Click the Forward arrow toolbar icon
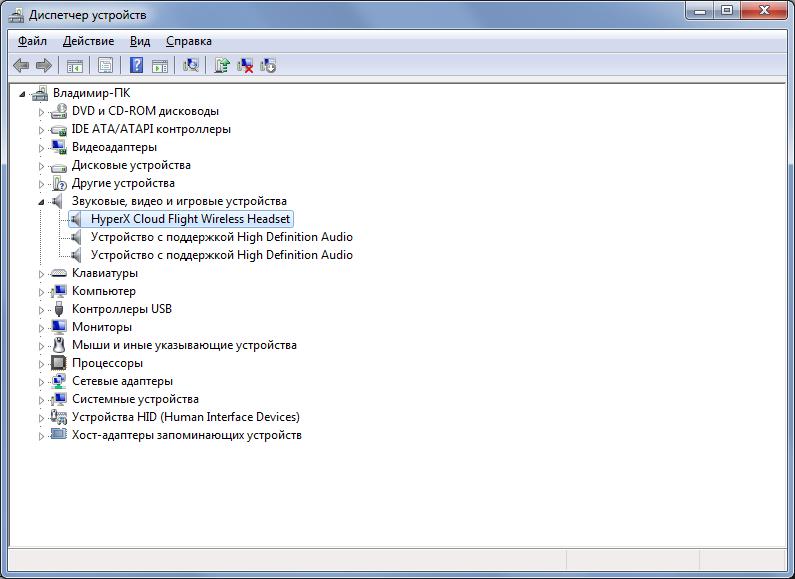This screenshot has width=795, height=579. [x=45, y=65]
